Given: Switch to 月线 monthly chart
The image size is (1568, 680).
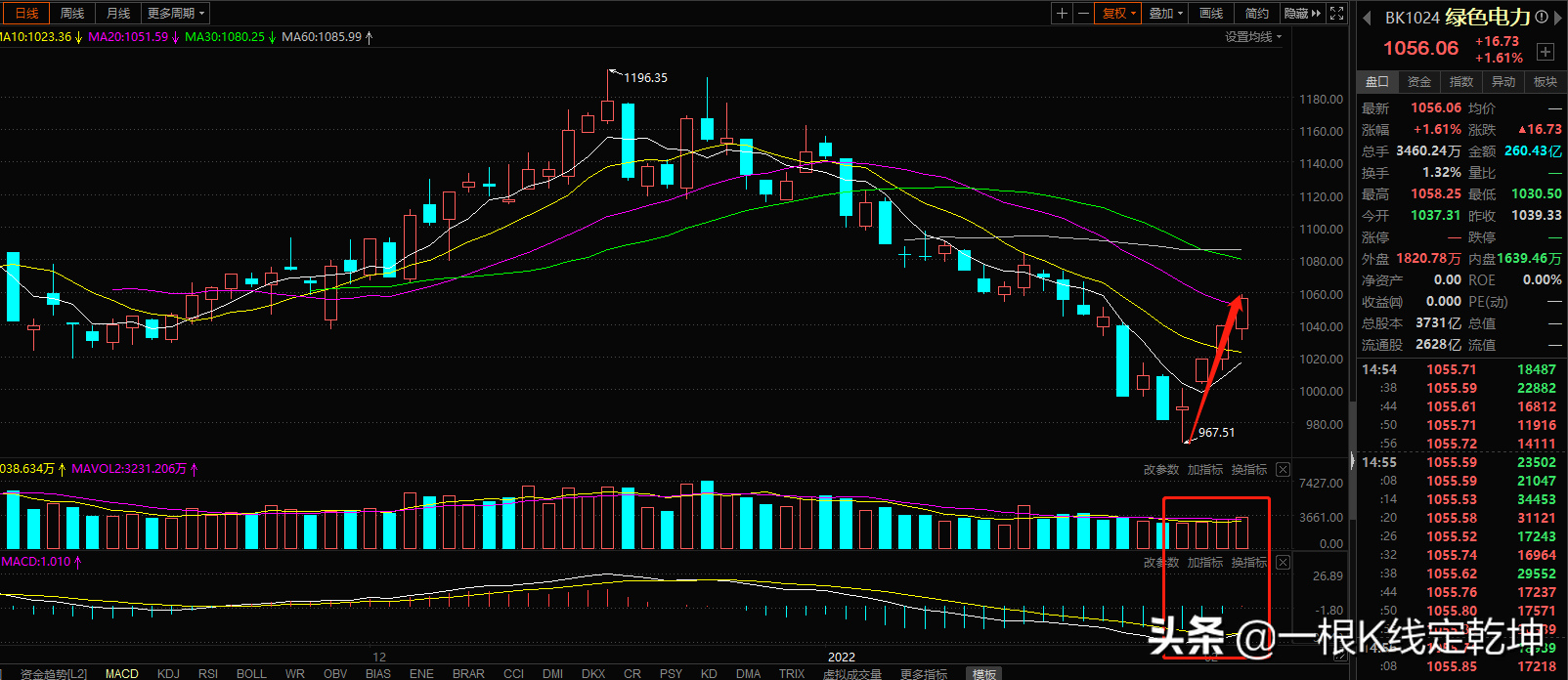Looking at the screenshot, I should pyautogui.click(x=118, y=13).
